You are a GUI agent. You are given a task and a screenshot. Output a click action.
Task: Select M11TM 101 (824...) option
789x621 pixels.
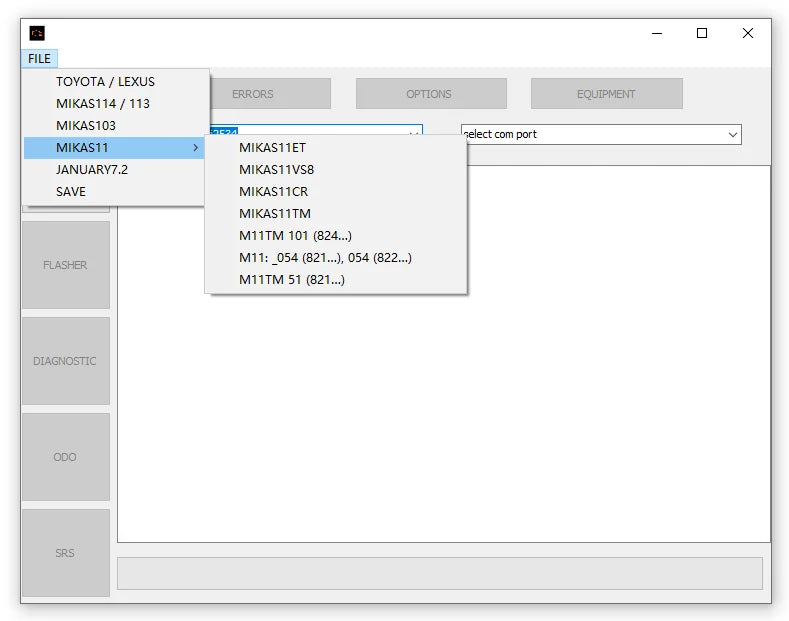pos(295,236)
